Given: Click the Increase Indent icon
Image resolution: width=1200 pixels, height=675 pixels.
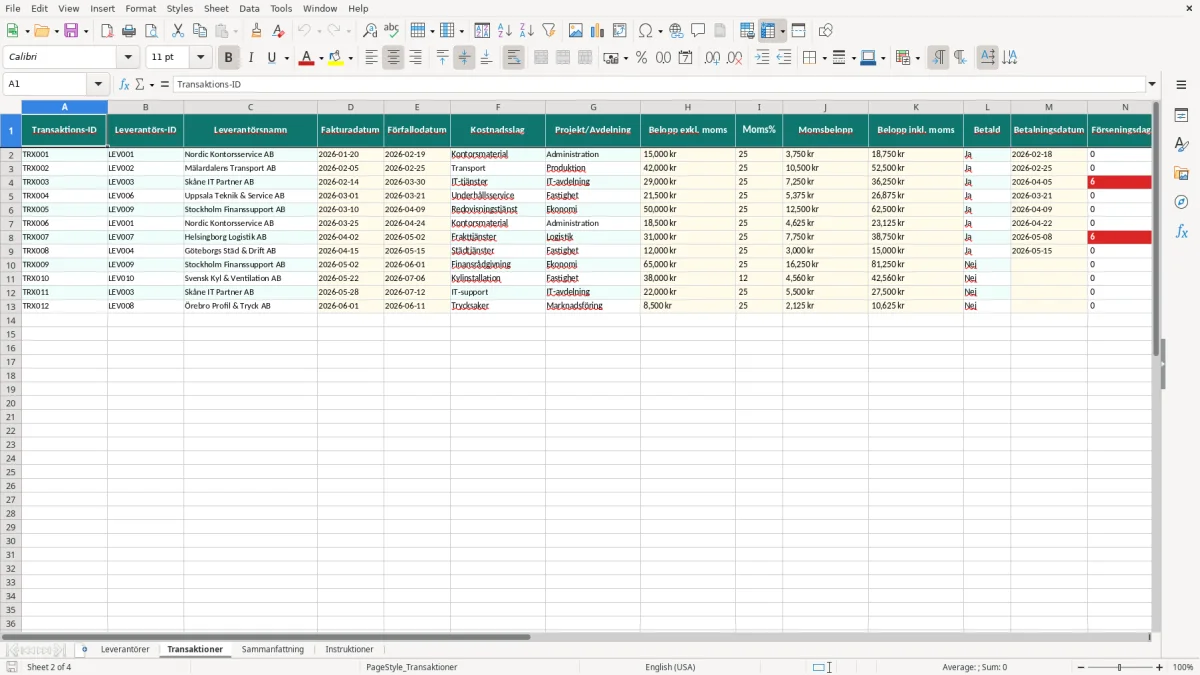Looking at the screenshot, I should click(762, 58).
